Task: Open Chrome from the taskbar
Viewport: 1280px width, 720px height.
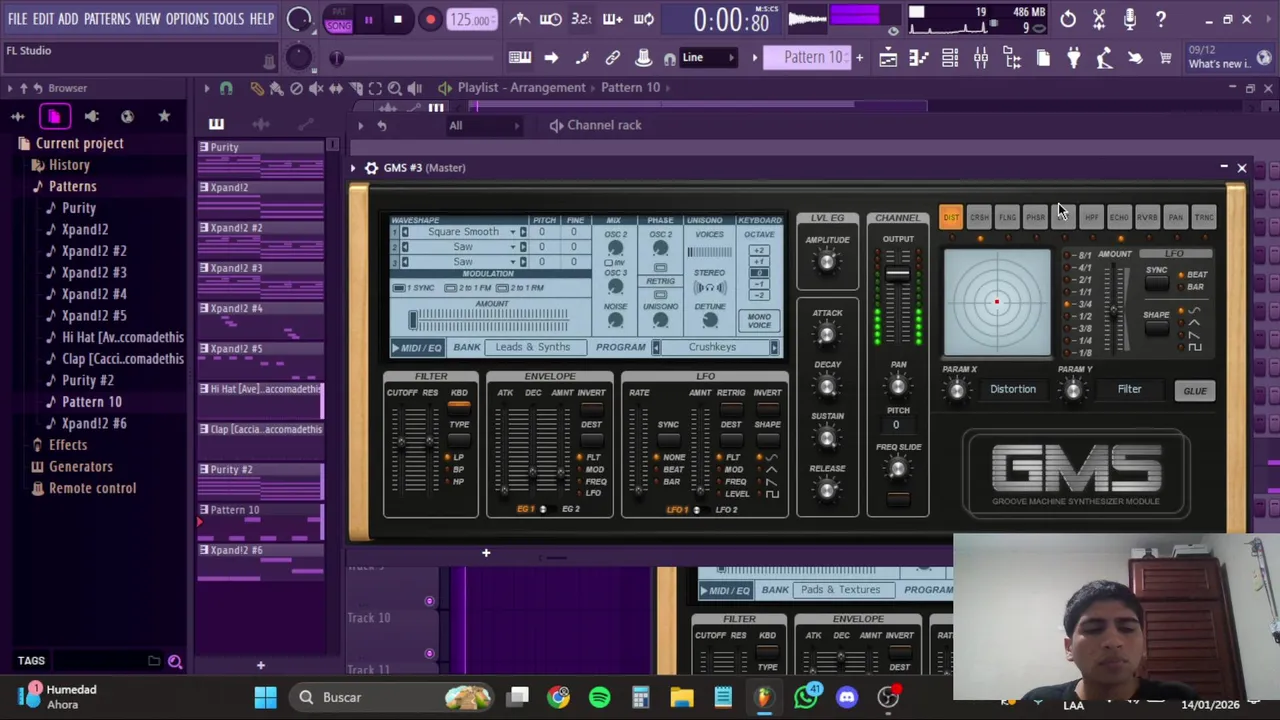Action: click(559, 697)
